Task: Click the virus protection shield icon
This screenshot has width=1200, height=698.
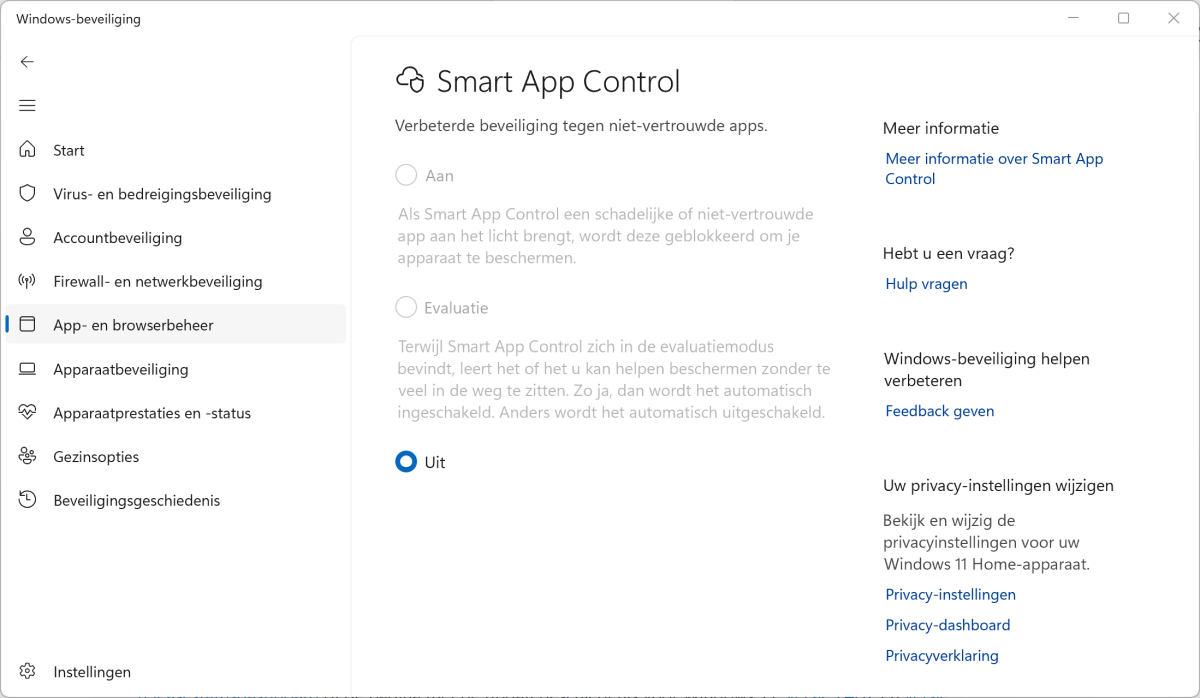Action: click(28, 194)
